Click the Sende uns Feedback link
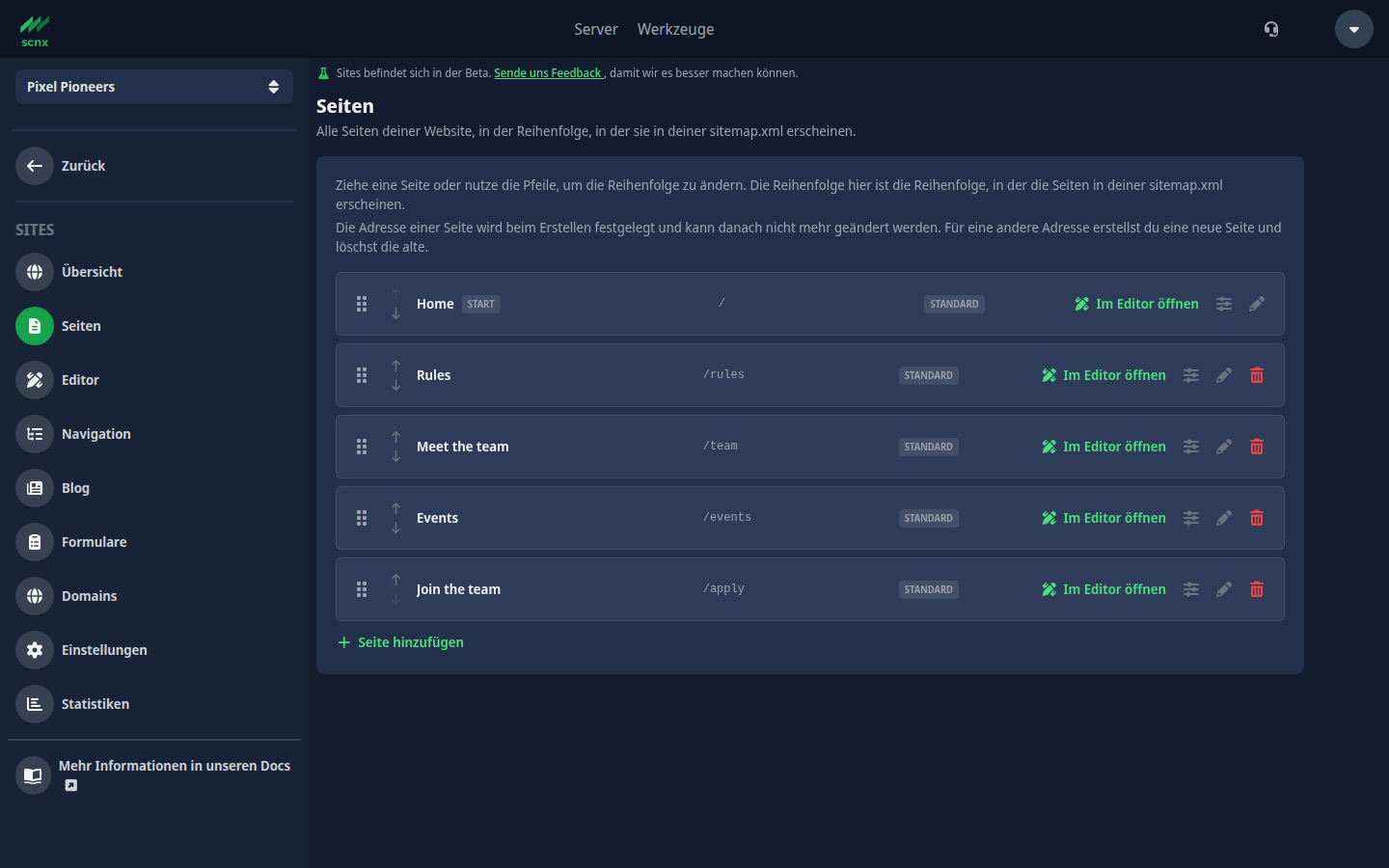Screen dimensions: 1389x868 coord(548,73)
